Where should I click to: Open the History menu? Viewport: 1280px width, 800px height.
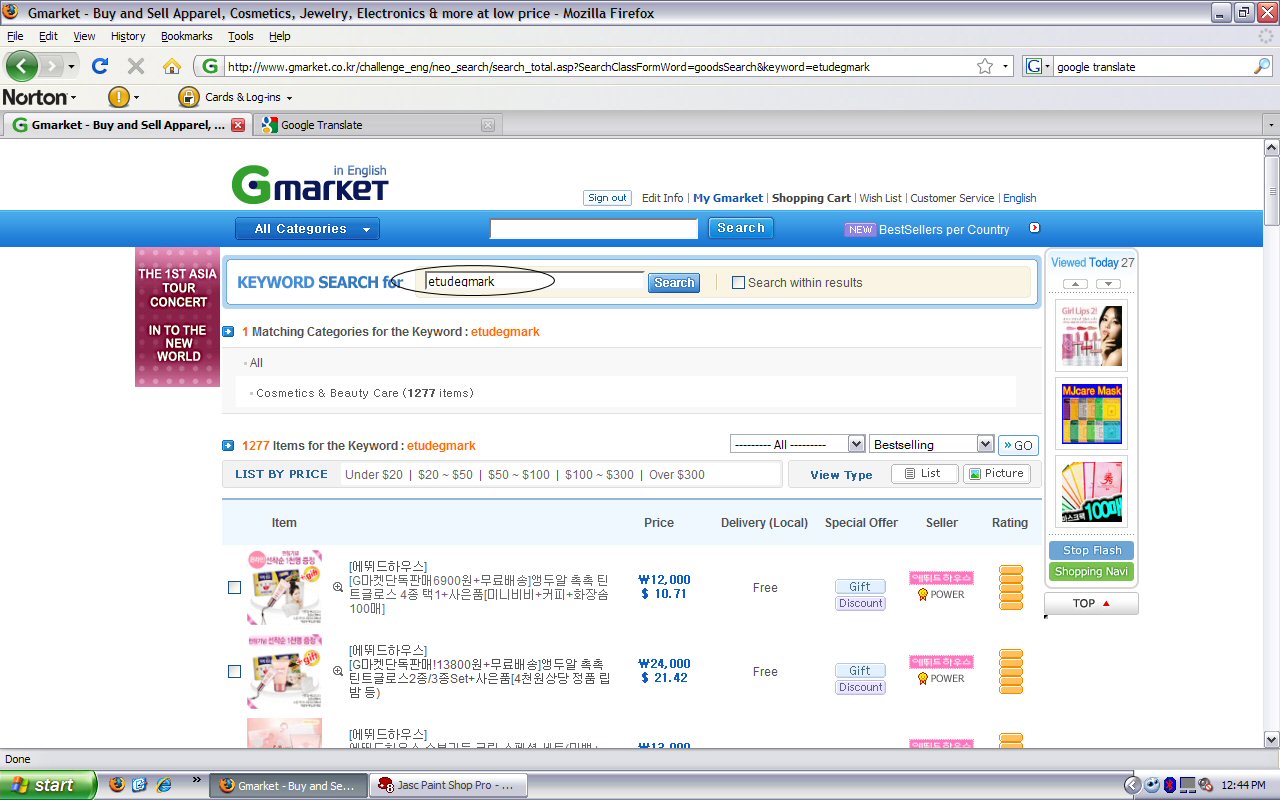128,36
